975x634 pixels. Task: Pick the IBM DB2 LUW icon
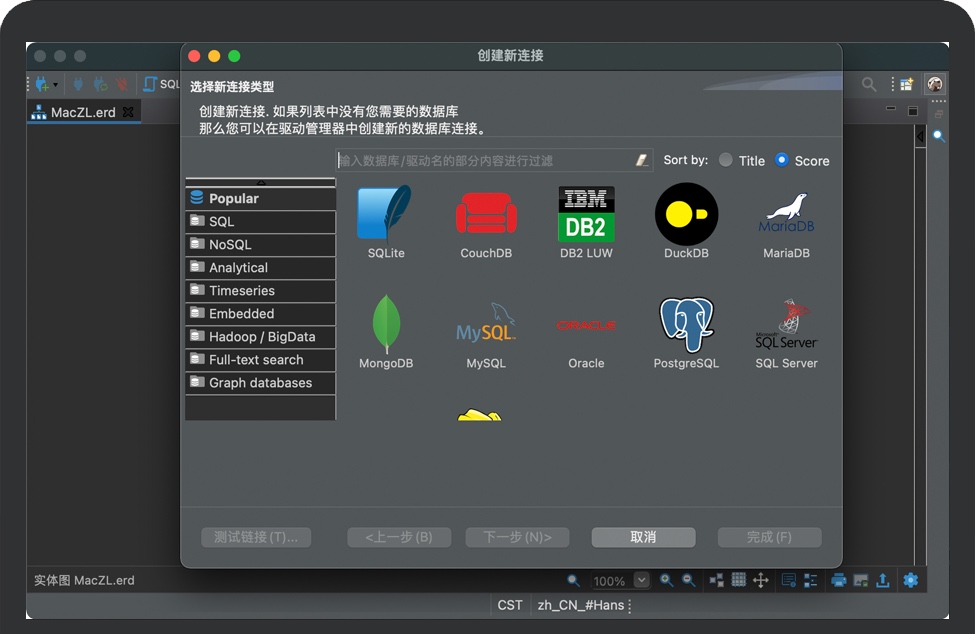586,214
